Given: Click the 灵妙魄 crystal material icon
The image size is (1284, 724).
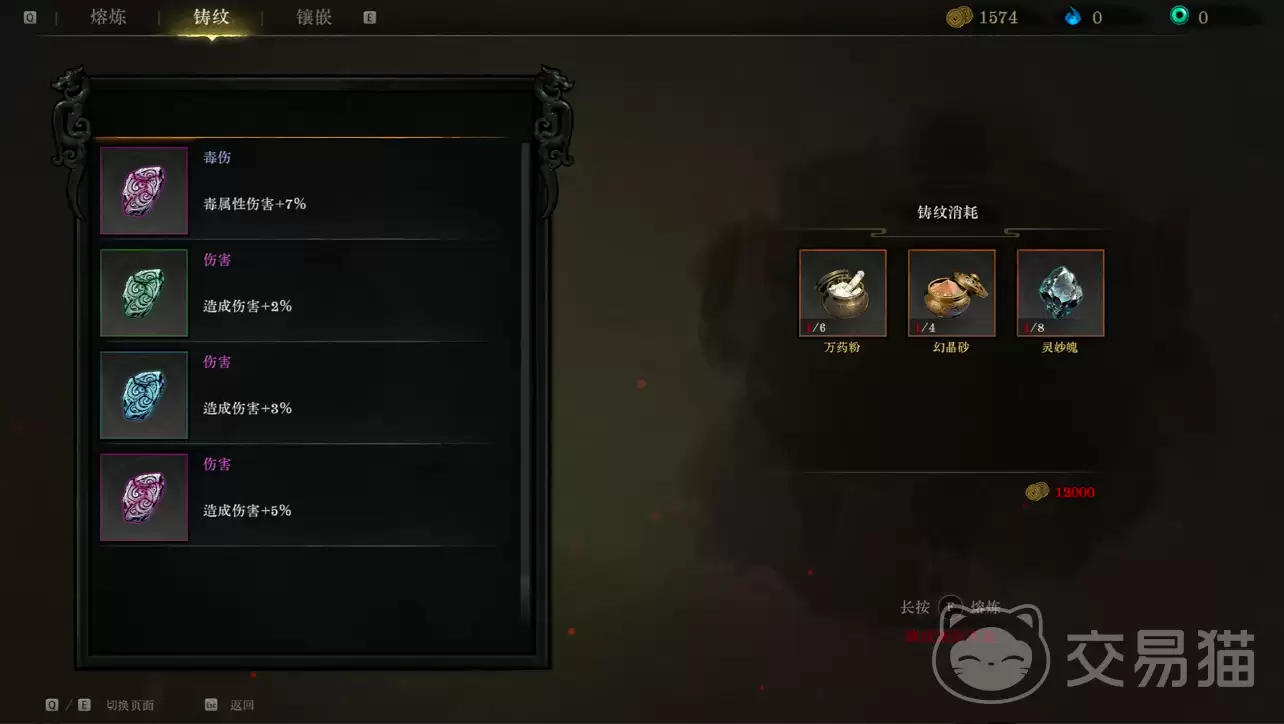Looking at the screenshot, I should pyautogui.click(x=1060, y=293).
